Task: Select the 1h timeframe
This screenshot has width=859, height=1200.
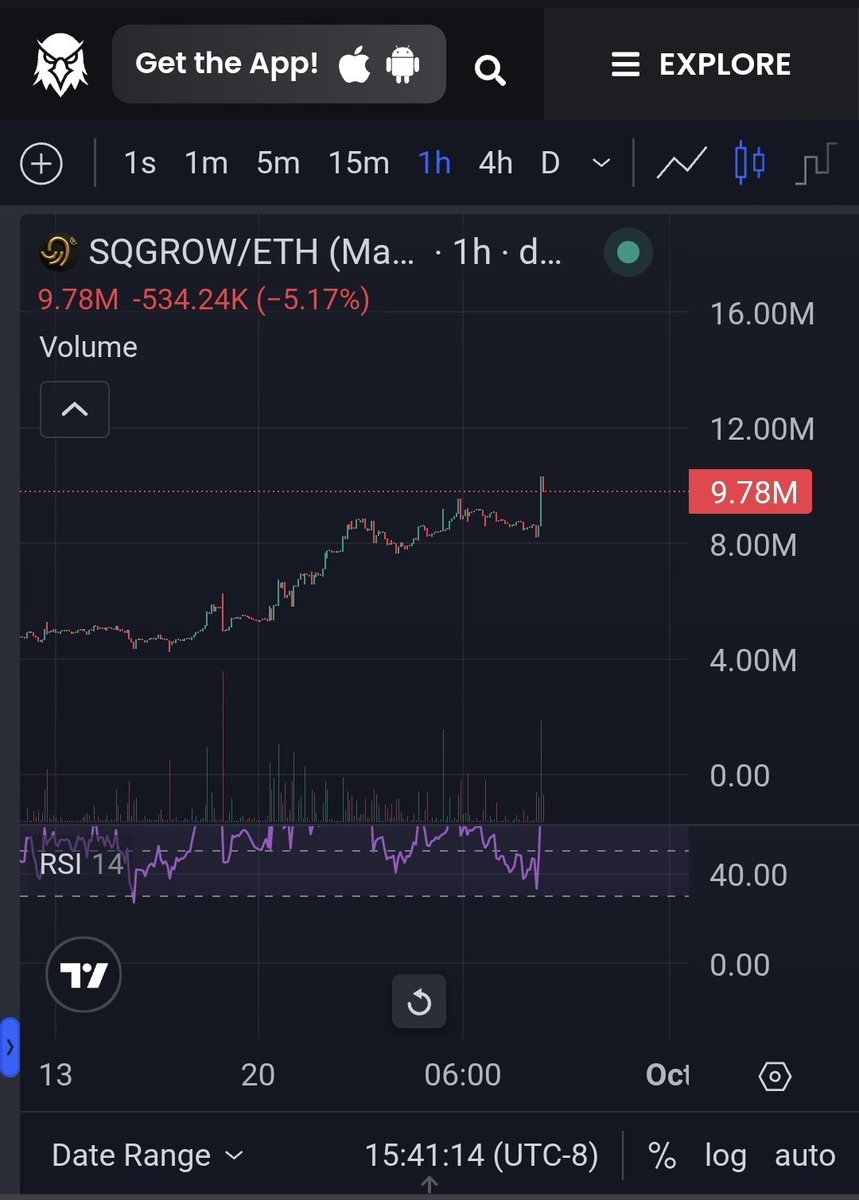Action: [435, 163]
